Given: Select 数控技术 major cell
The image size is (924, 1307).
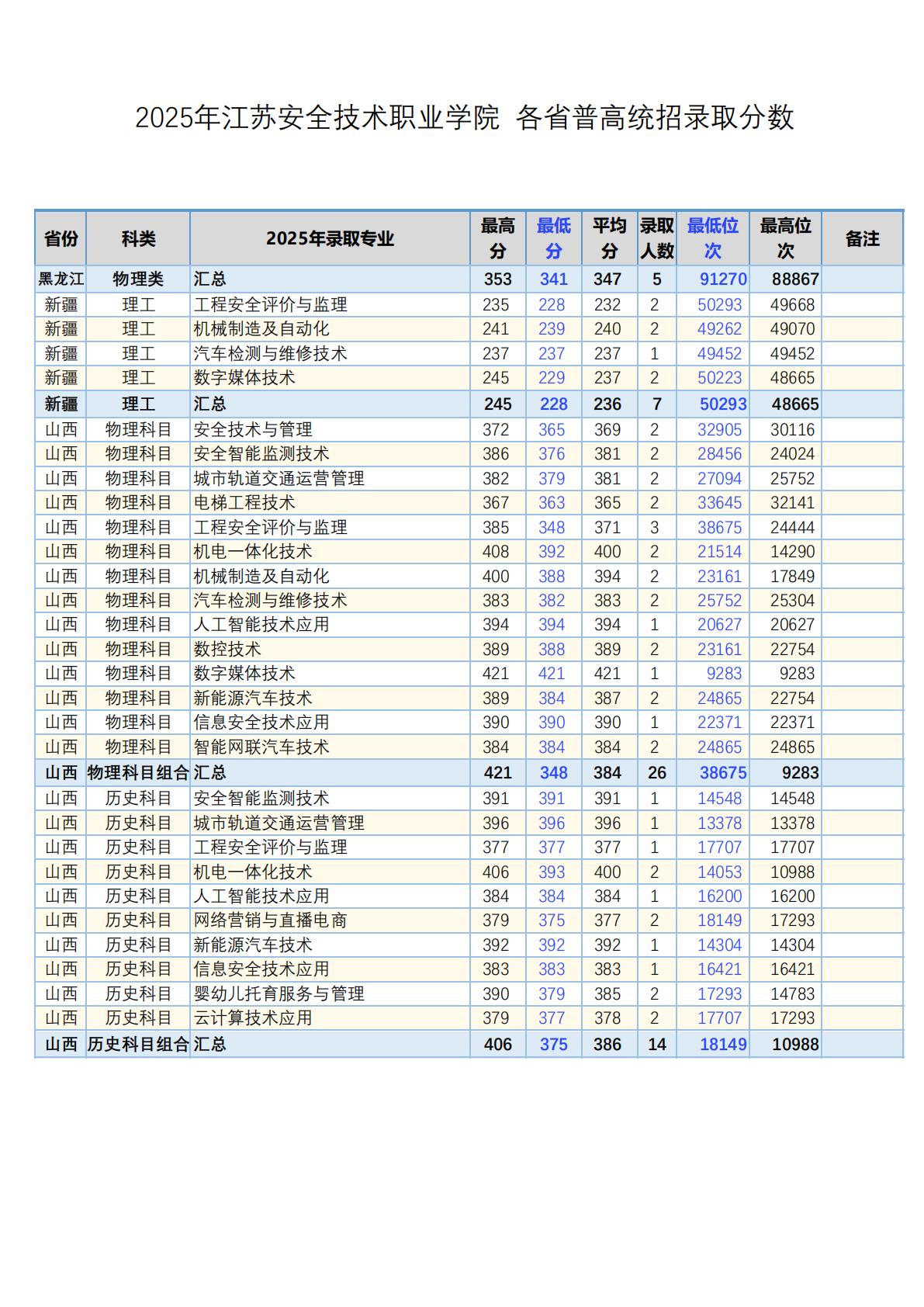Looking at the screenshot, I should coord(227,650).
